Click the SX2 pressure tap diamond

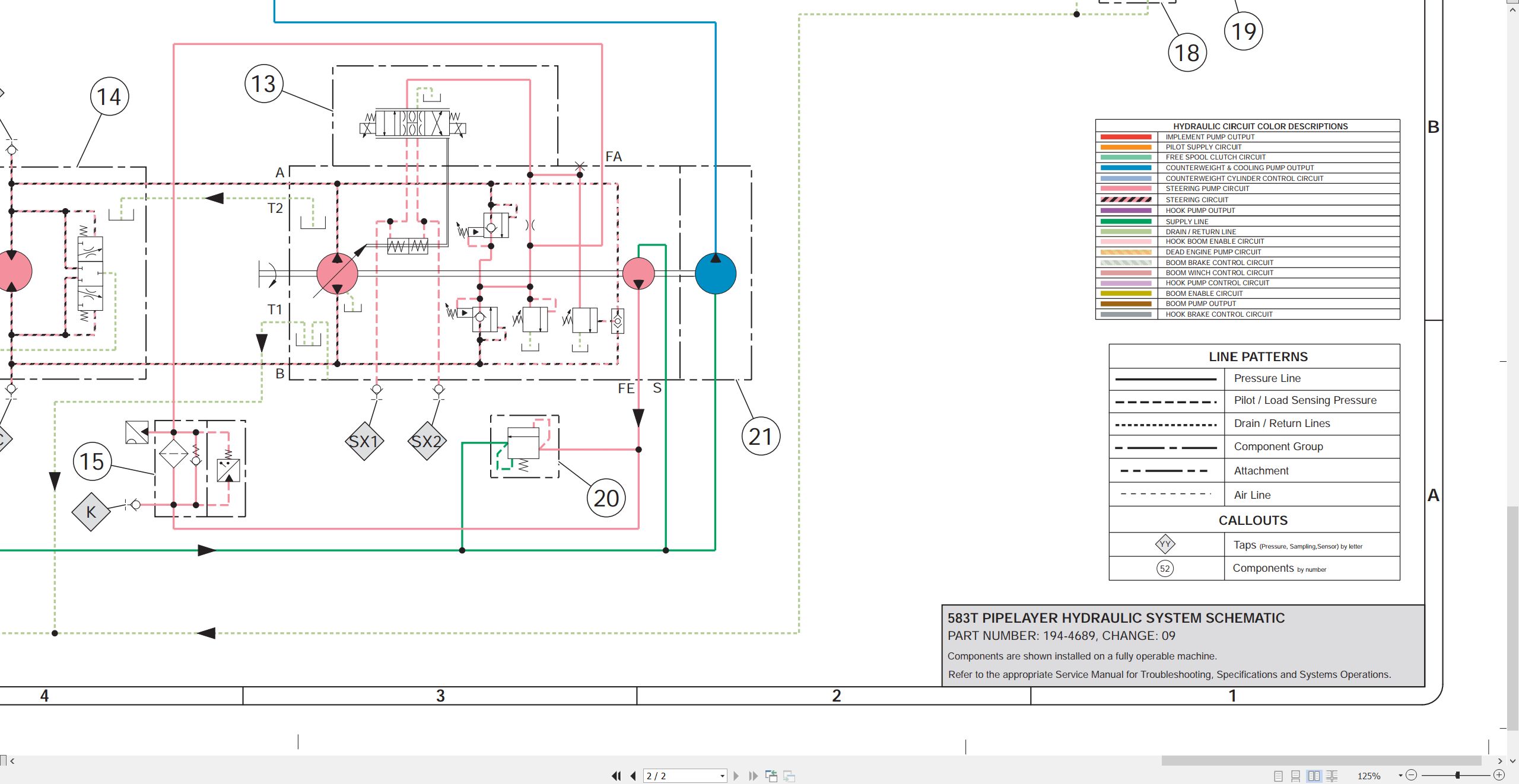pos(427,441)
